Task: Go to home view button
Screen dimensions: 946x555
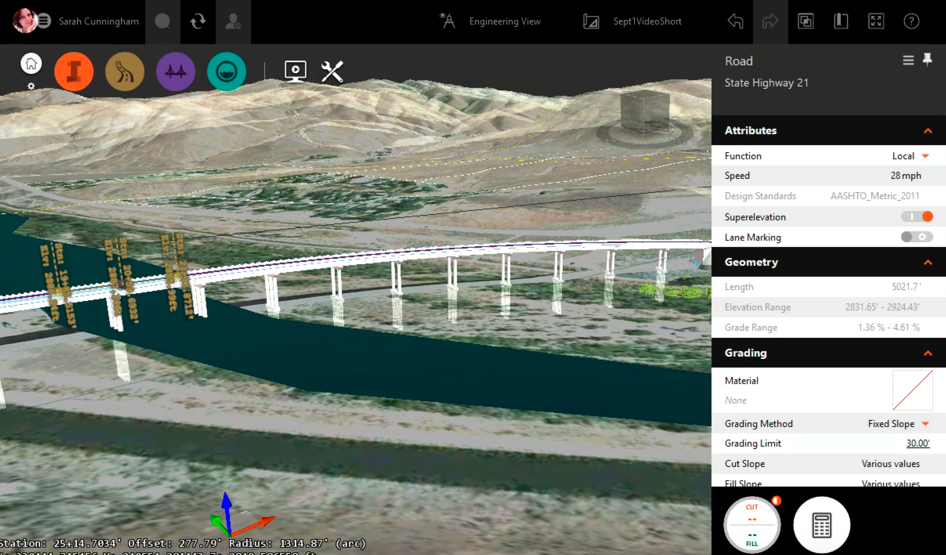Action: tap(31, 63)
